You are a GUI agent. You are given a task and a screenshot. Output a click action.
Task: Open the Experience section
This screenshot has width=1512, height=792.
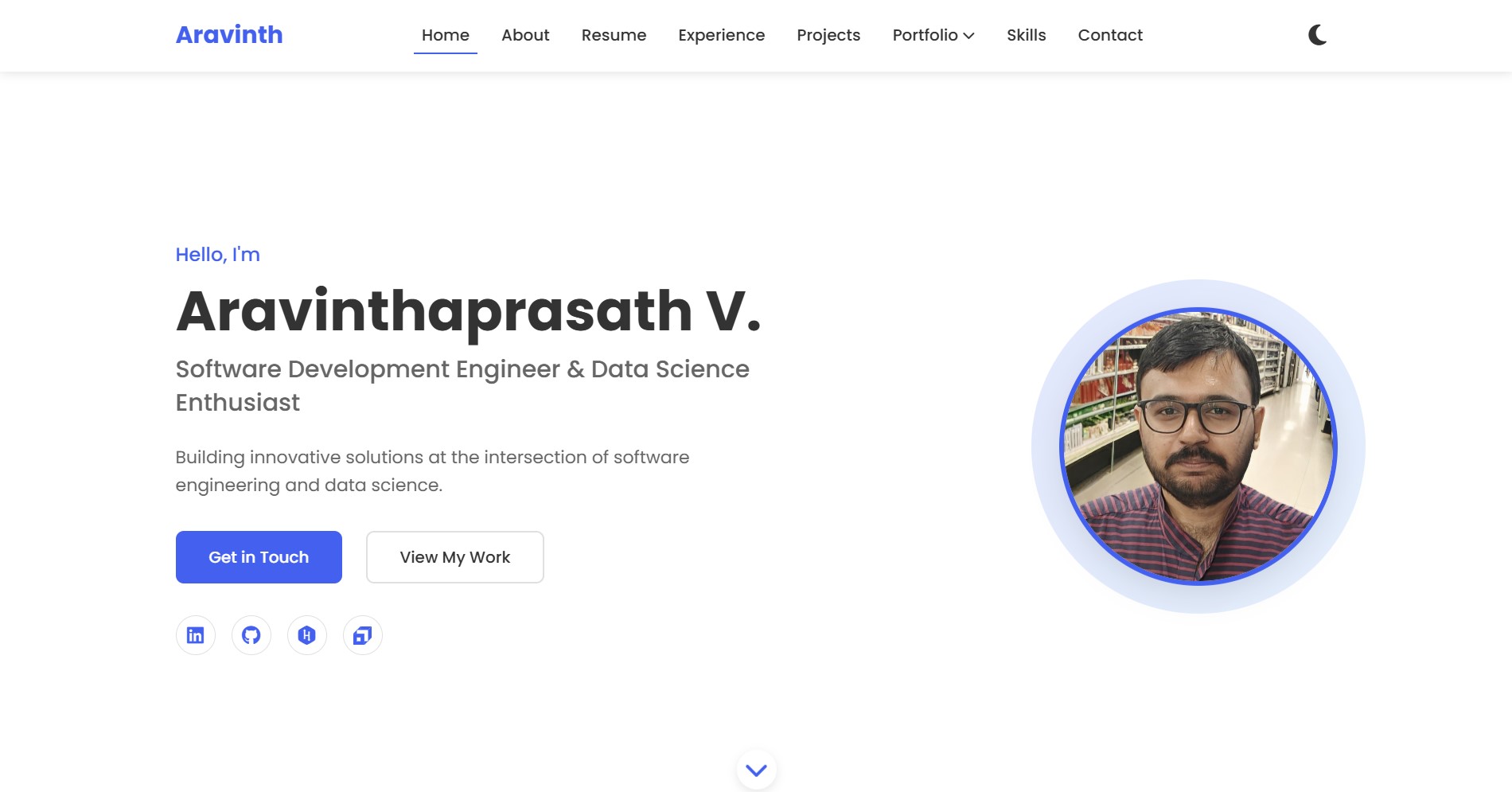point(721,35)
